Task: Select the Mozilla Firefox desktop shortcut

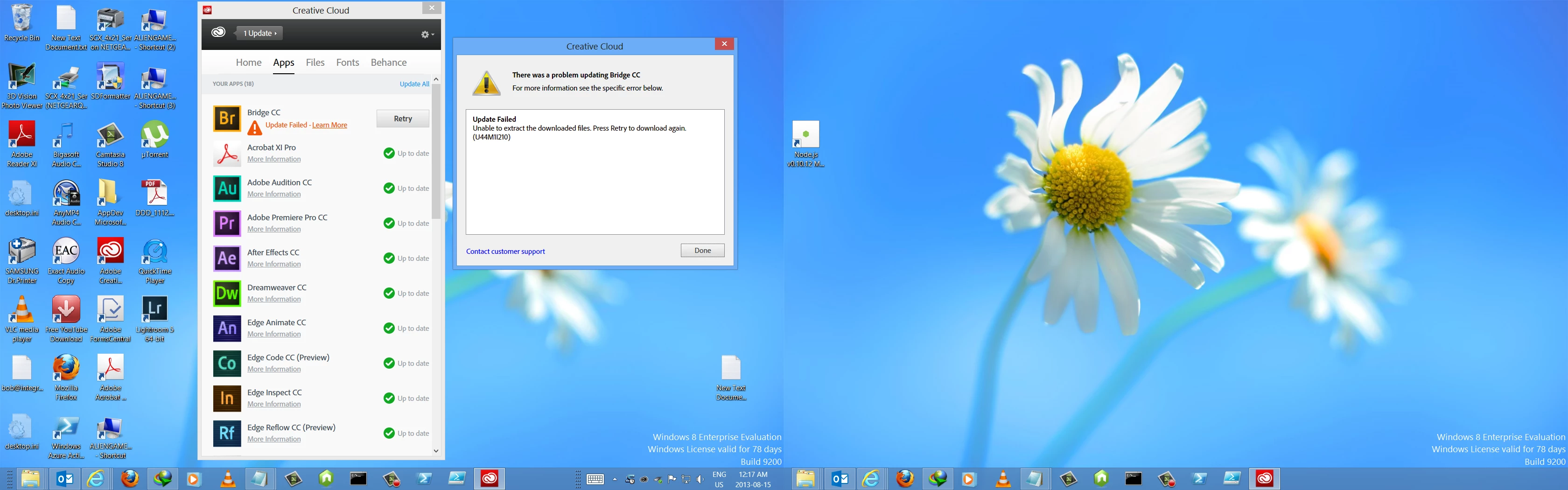Action: (66, 378)
